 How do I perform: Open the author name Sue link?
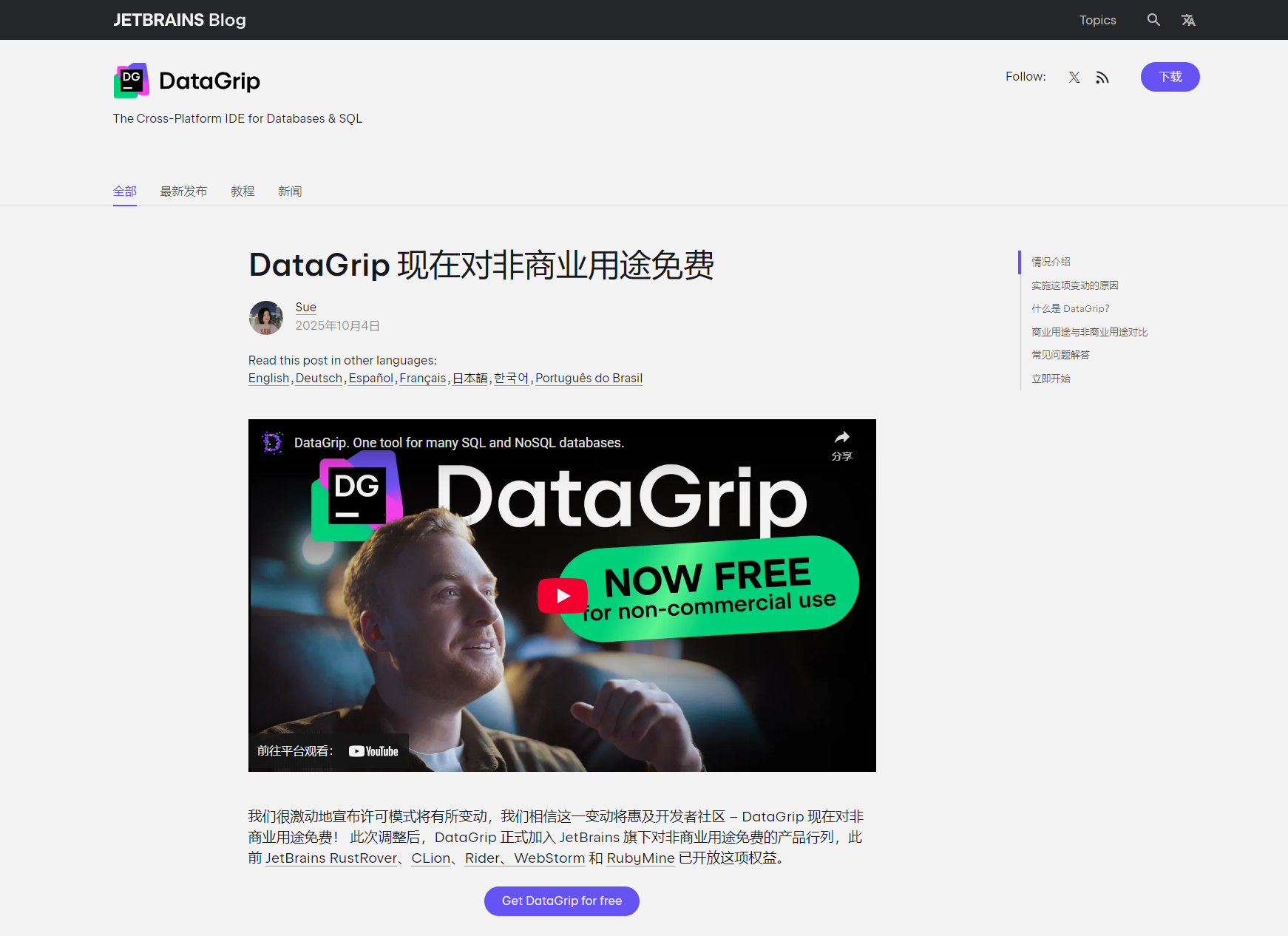306,308
